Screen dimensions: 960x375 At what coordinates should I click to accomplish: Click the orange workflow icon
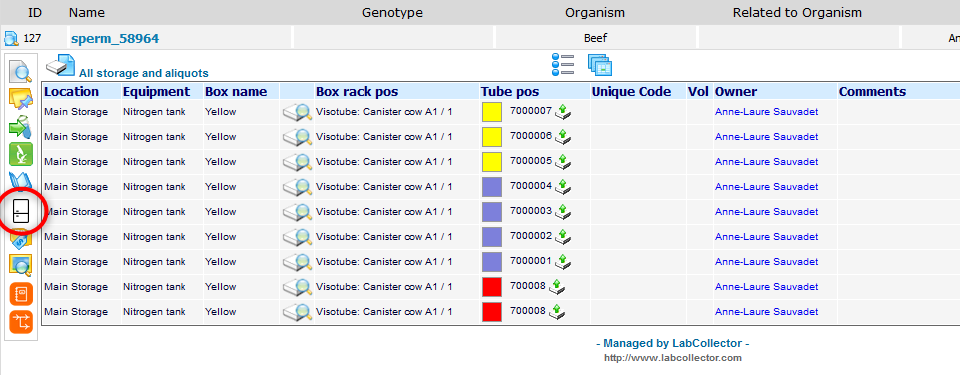pyautogui.click(x=21, y=322)
